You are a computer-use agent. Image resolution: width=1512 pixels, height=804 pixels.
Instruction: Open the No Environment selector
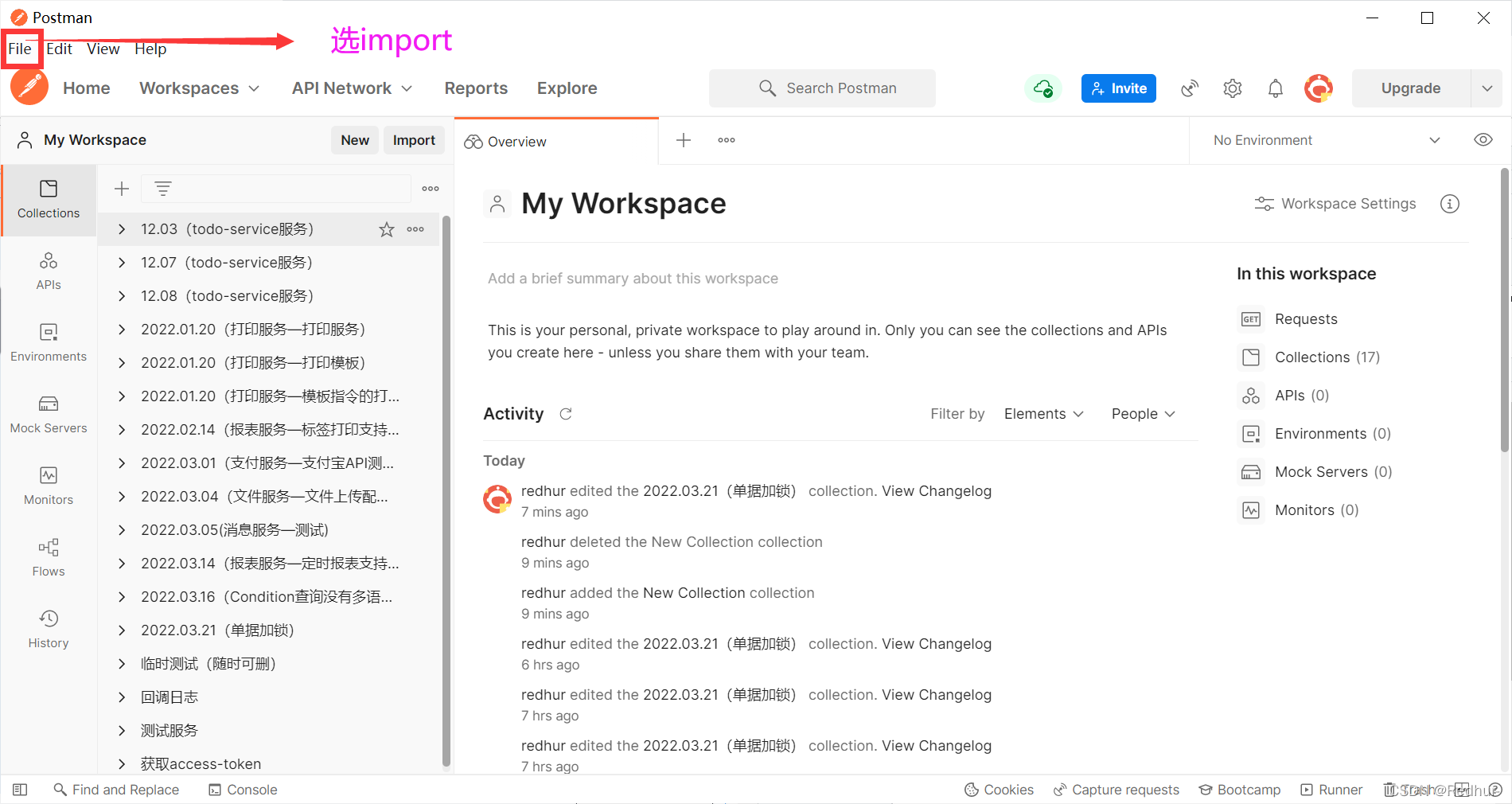coord(1327,140)
